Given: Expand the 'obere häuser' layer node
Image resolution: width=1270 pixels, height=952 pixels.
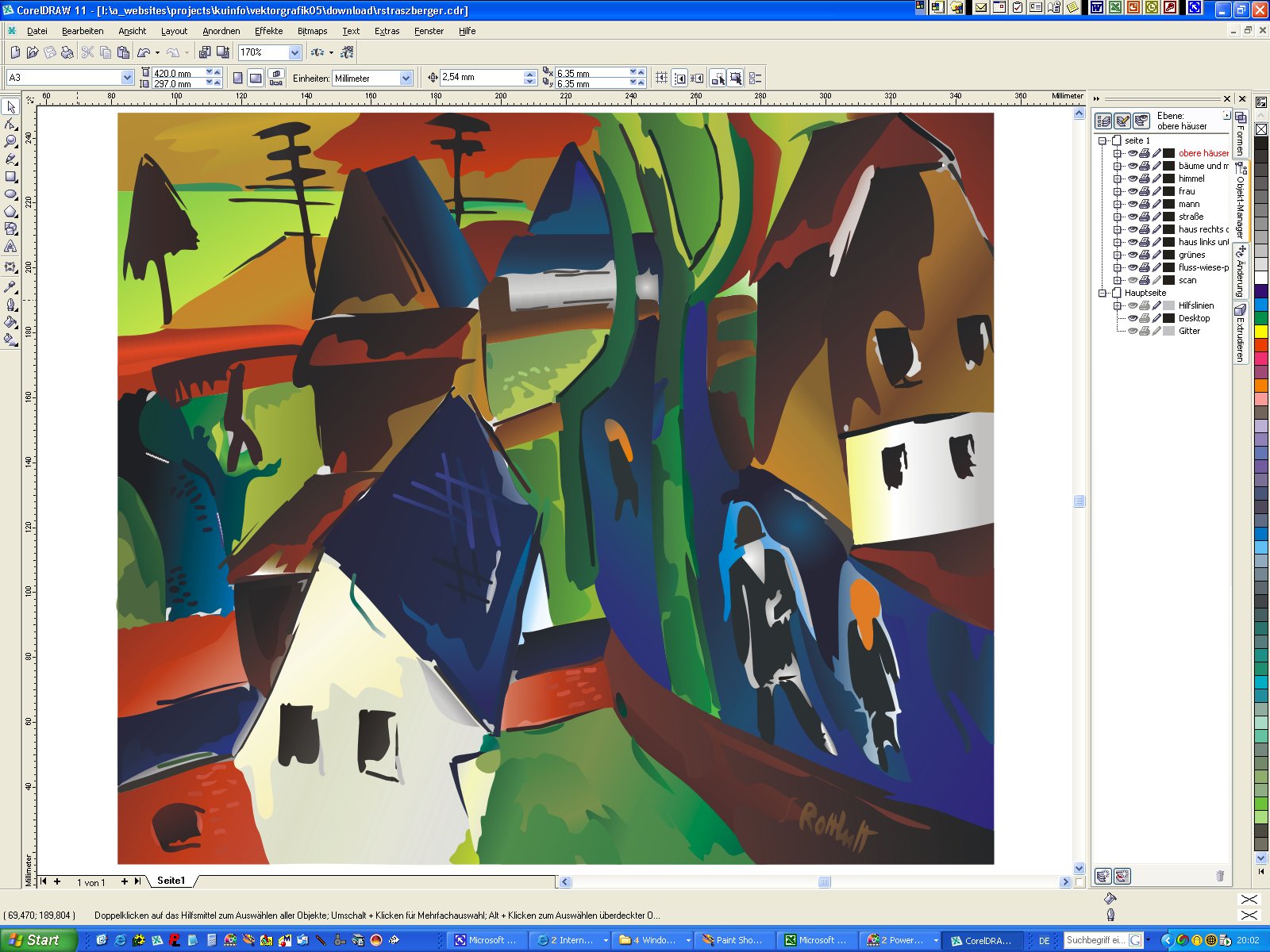Looking at the screenshot, I should [x=1118, y=153].
